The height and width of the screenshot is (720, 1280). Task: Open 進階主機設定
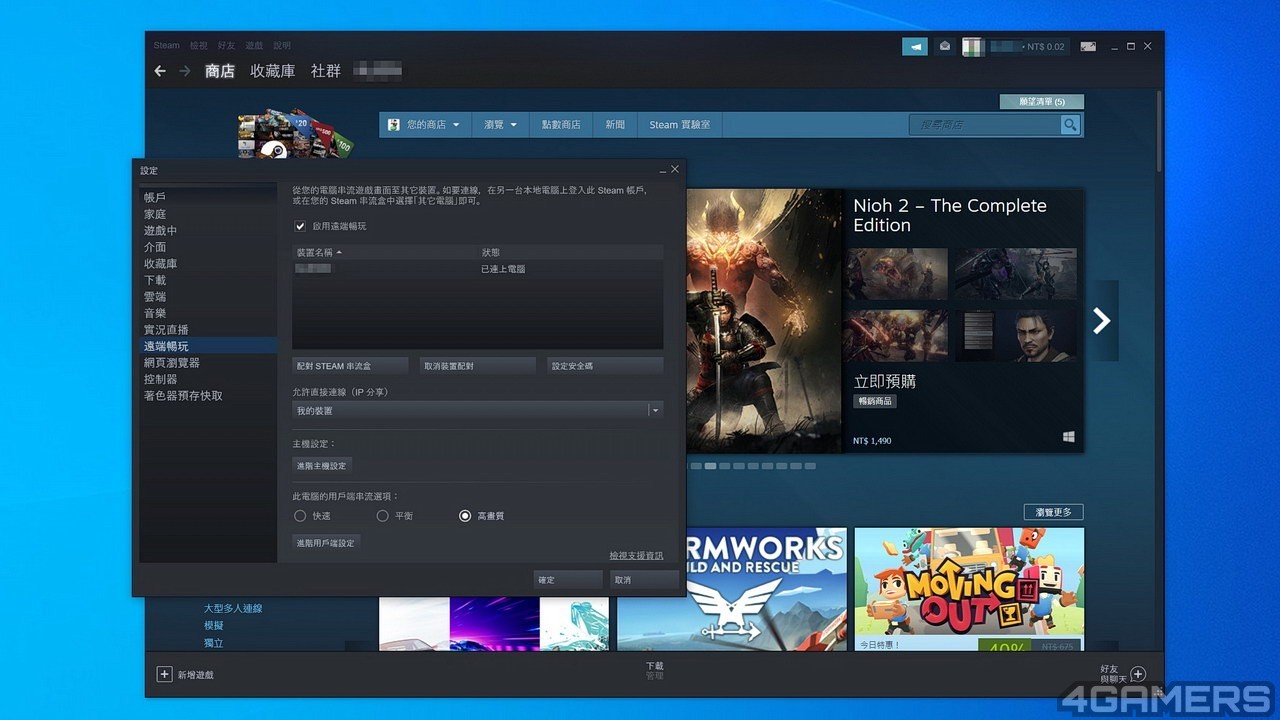point(322,466)
